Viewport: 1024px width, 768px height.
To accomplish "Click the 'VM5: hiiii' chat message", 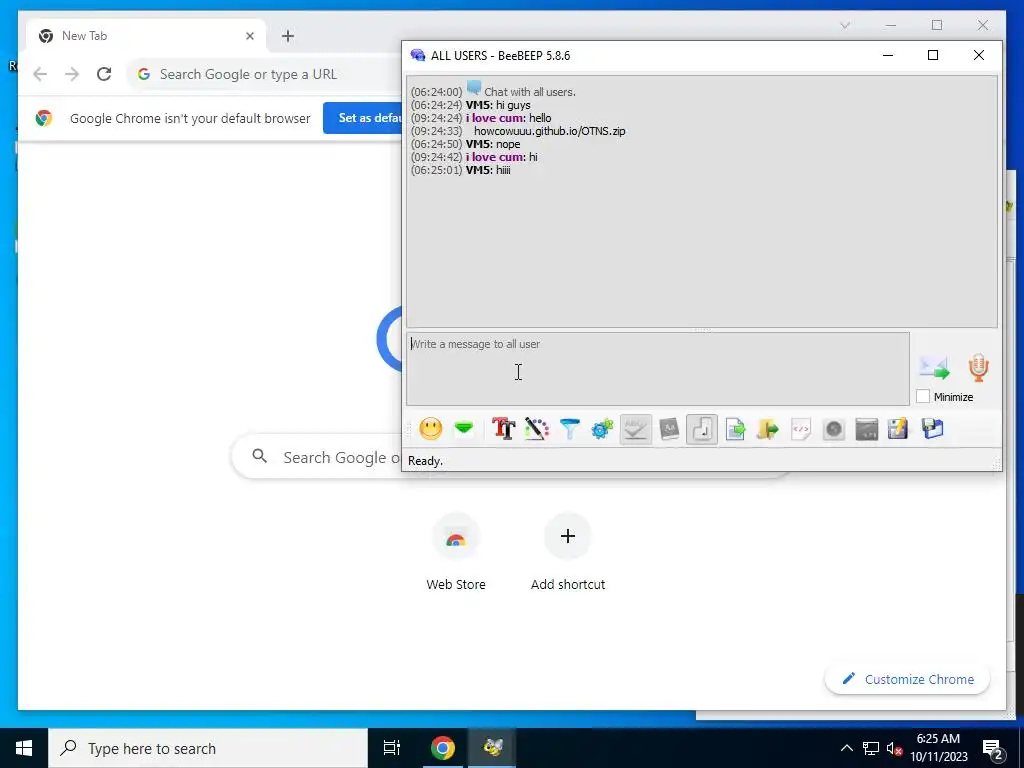I will coord(488,170).
